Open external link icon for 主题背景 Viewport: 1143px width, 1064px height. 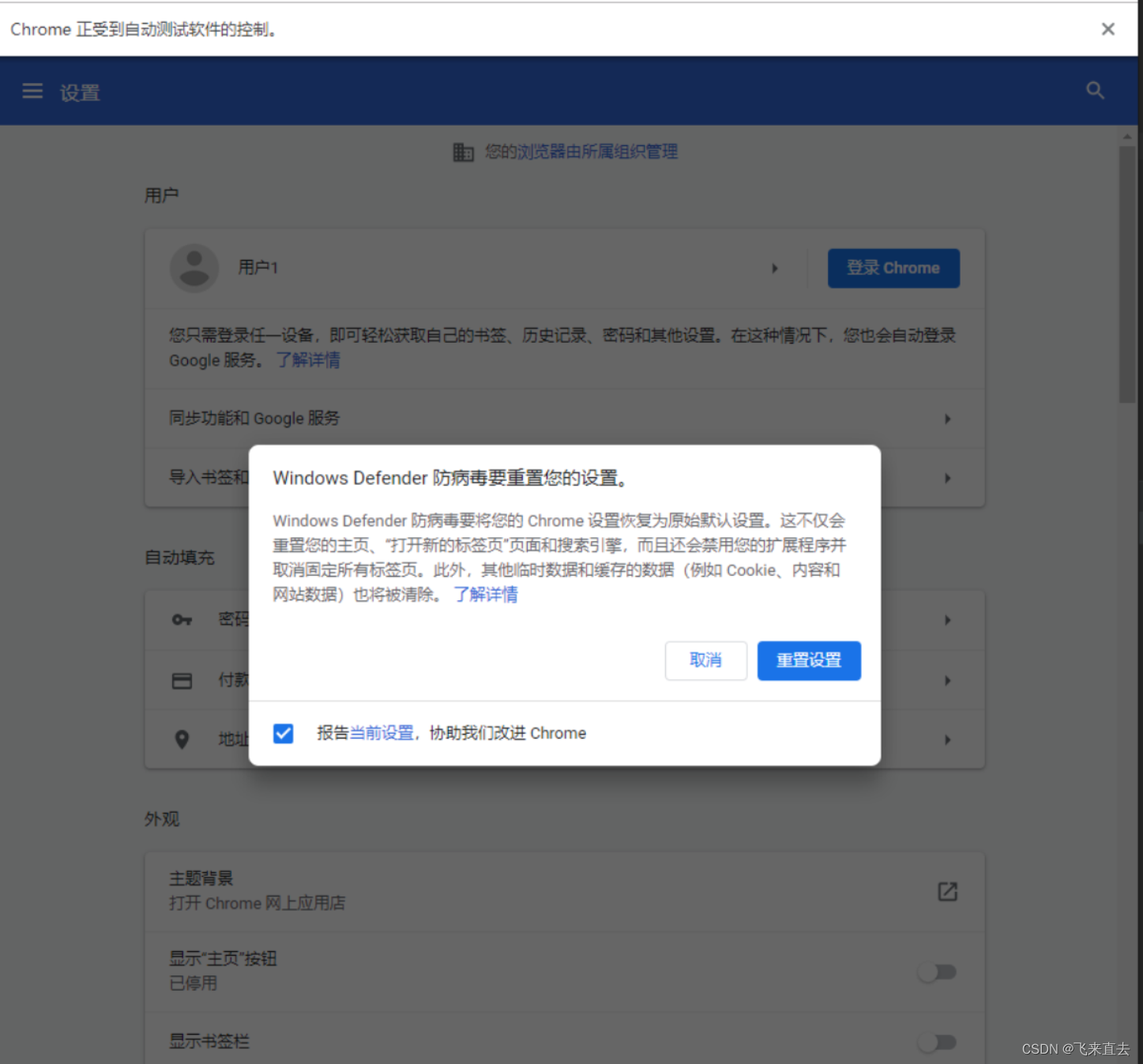(x=947, y=892)
